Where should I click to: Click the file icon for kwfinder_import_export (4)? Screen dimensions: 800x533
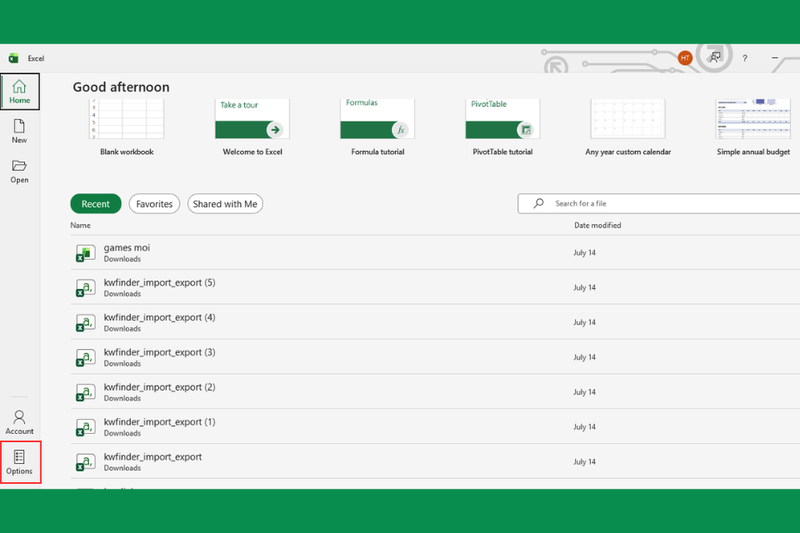(85, 322)
